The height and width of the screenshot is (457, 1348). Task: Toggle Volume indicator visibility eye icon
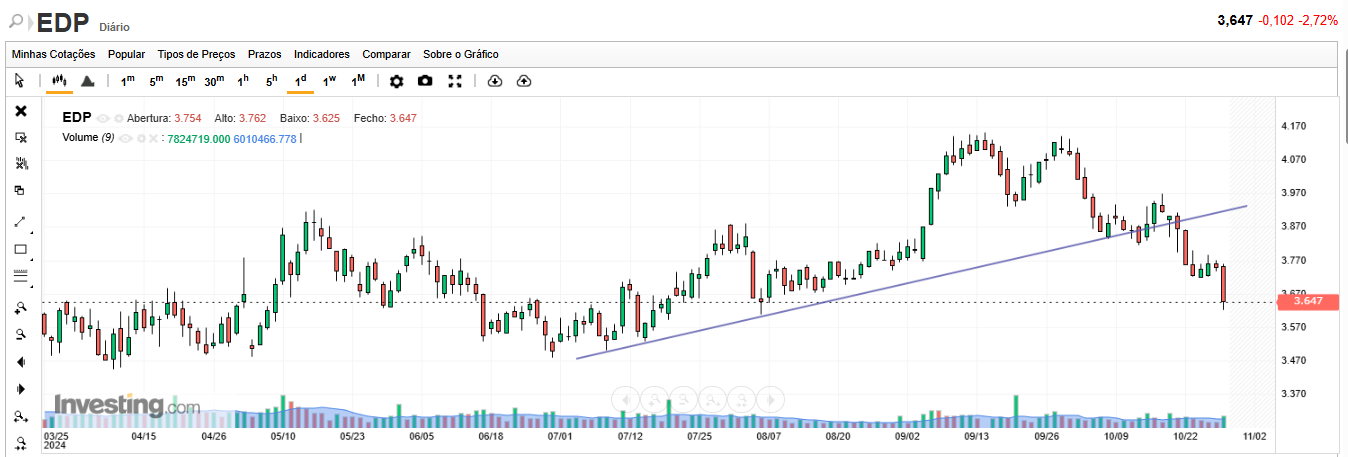tap(126, 138)
